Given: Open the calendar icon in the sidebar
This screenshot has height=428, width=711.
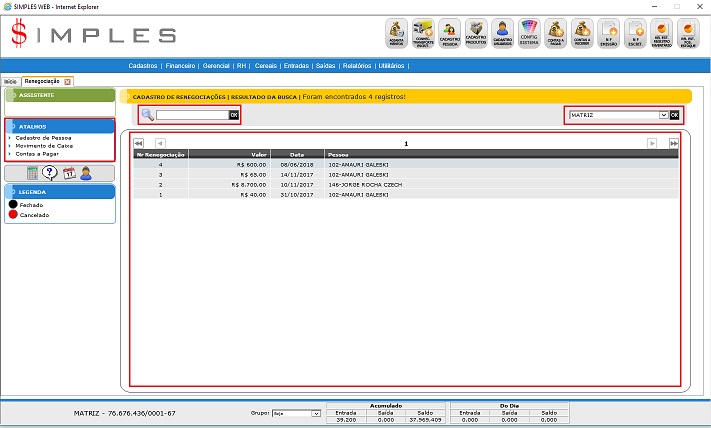Looking at the screenshot, I should pyautogui.click(x=68, y=173).
